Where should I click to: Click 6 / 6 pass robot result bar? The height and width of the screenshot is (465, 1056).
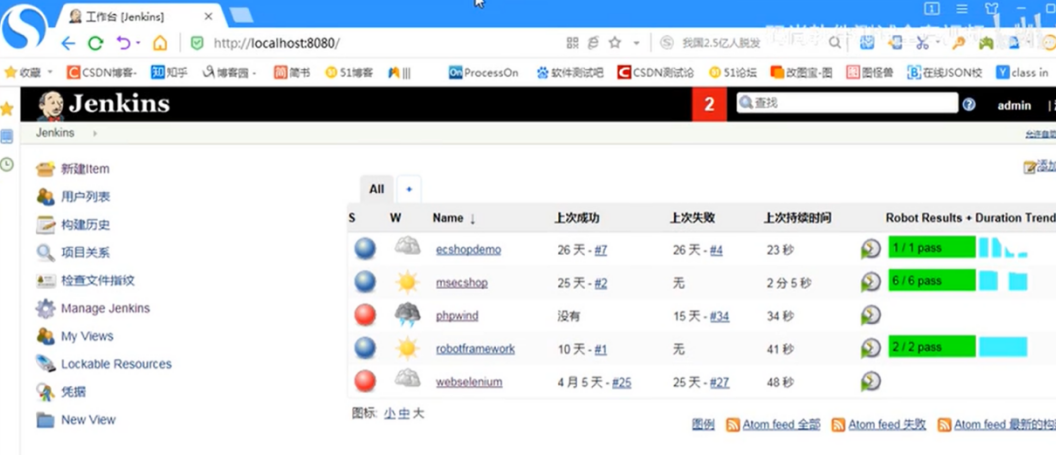pyautogui.click(x=931, y=280)
